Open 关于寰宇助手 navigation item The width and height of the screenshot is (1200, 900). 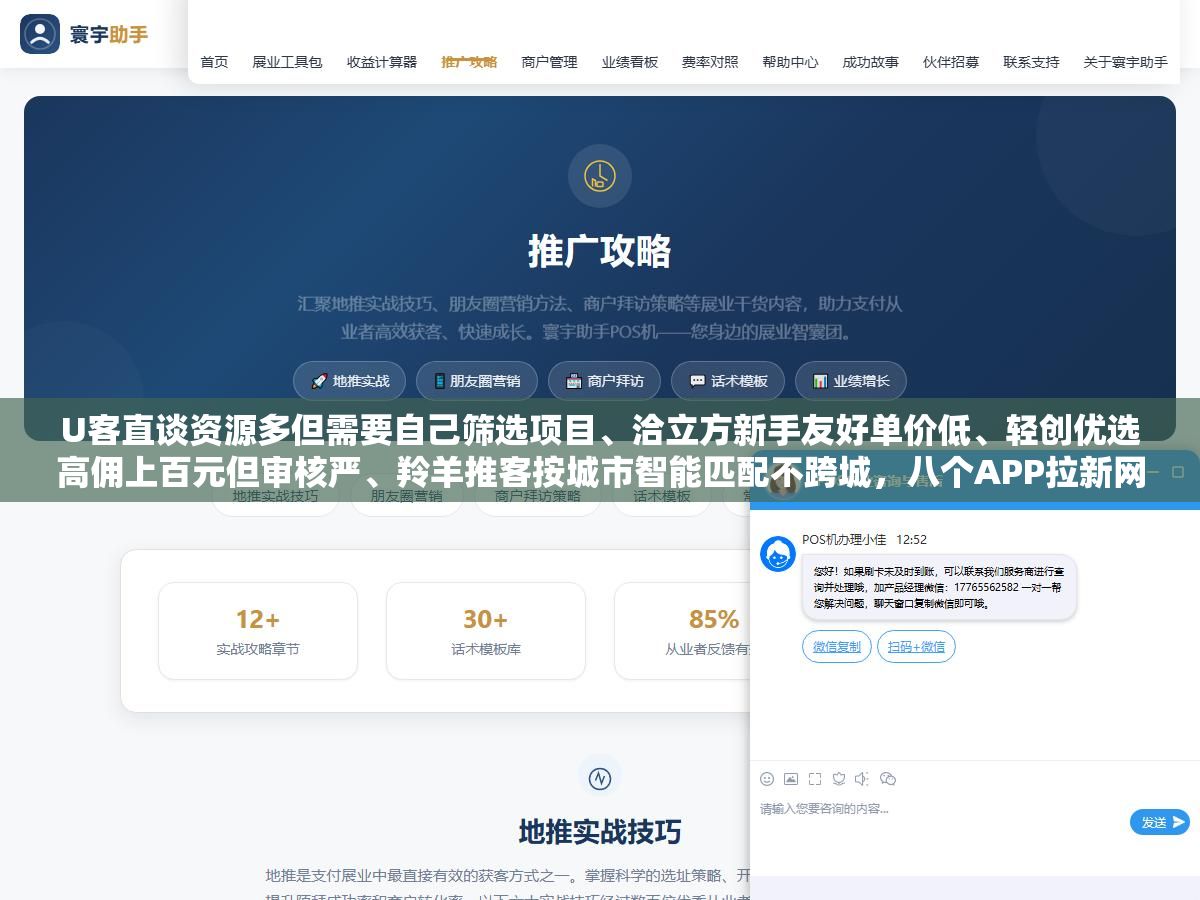click(1125, 62)
